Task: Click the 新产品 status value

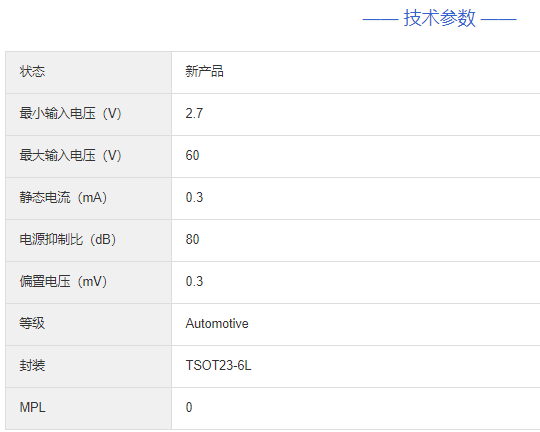Action: (205, 71)
